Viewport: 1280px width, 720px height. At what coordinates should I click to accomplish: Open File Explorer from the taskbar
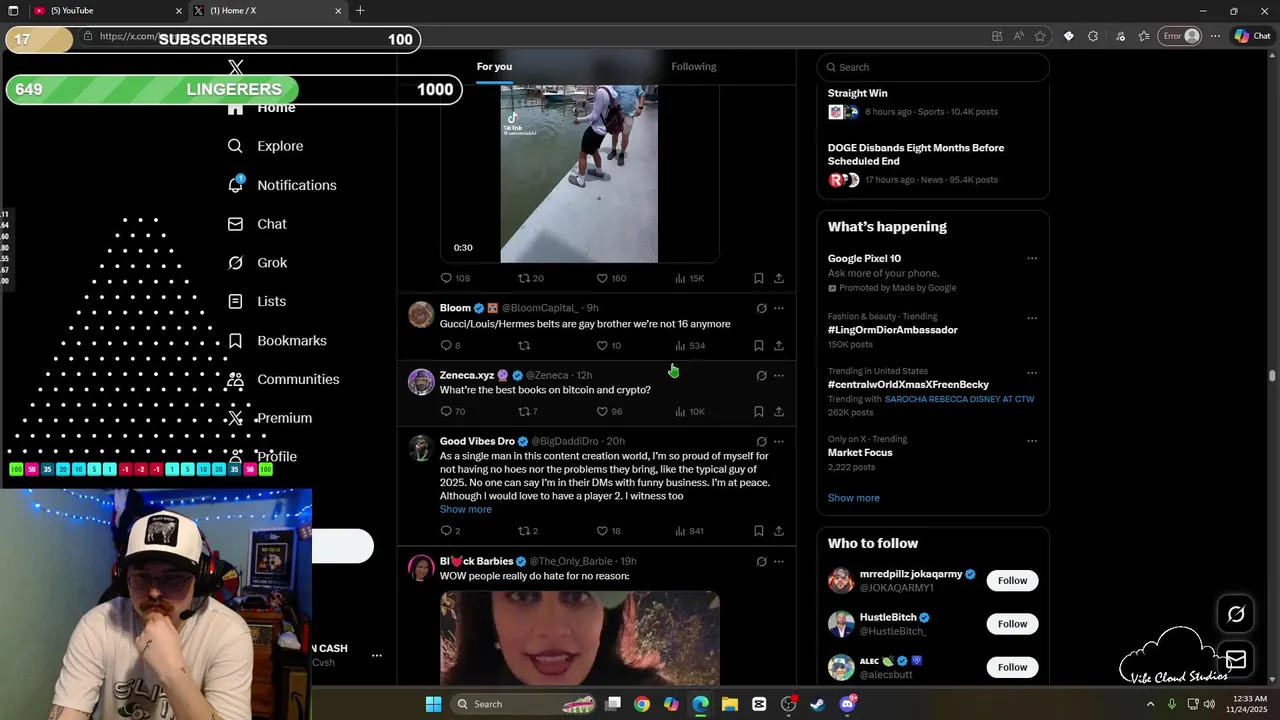pyautogui.click(x=729, y=704)
